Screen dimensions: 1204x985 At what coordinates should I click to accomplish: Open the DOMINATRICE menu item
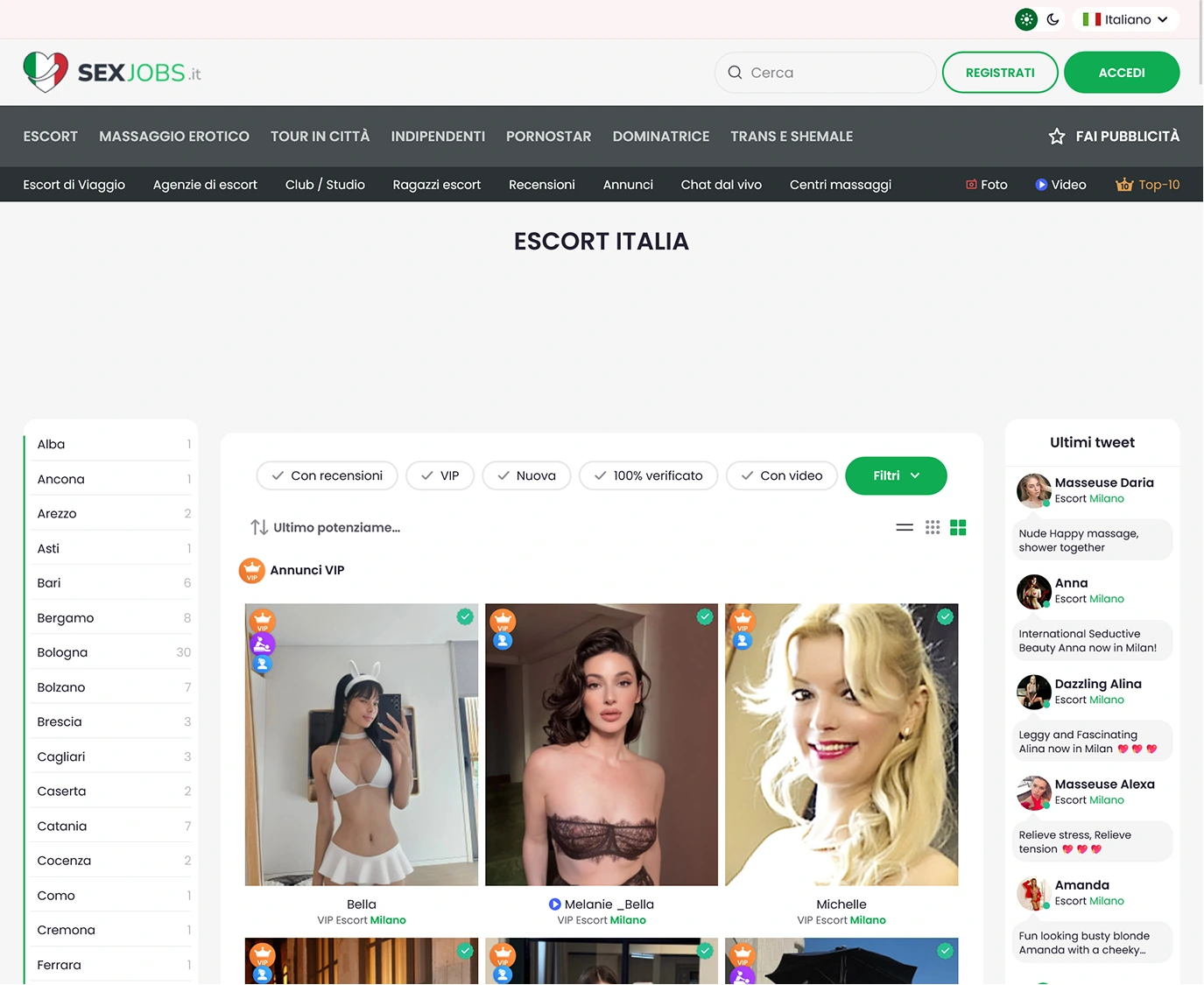pos(661,137)
